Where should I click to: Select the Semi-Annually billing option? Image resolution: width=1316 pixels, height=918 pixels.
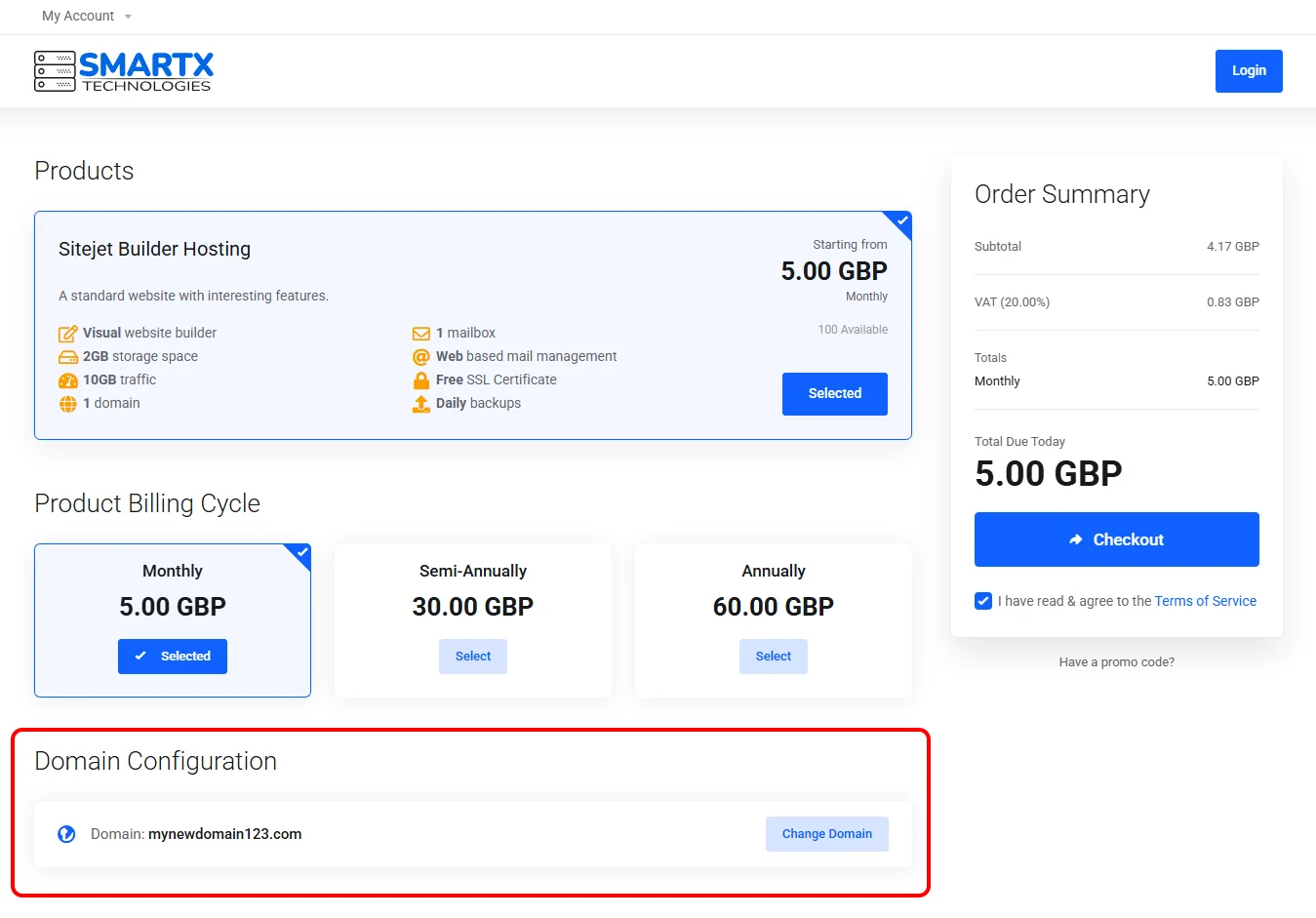(473, 657)
